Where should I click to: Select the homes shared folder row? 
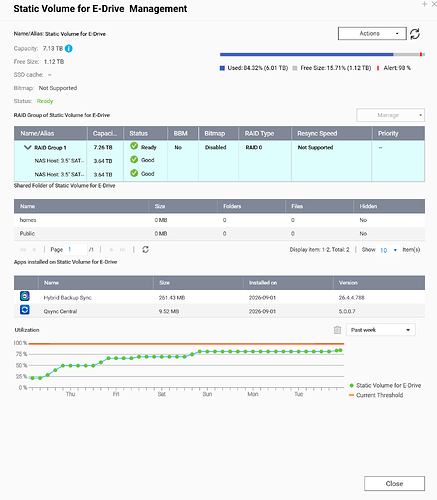click(219, 220)
